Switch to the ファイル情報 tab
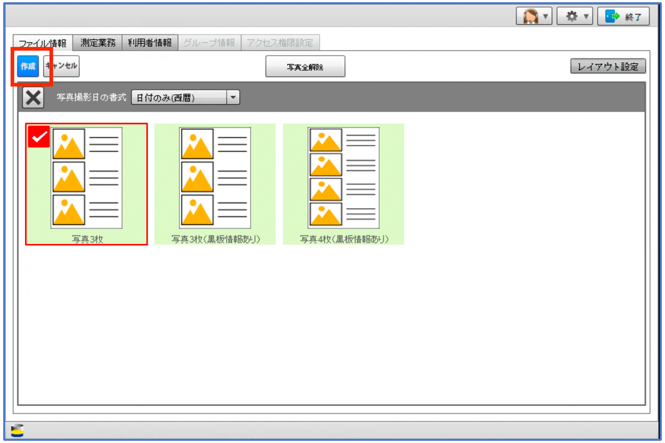Image resolution: width=665 pixels, height=443 pixels. click(43, 43)
